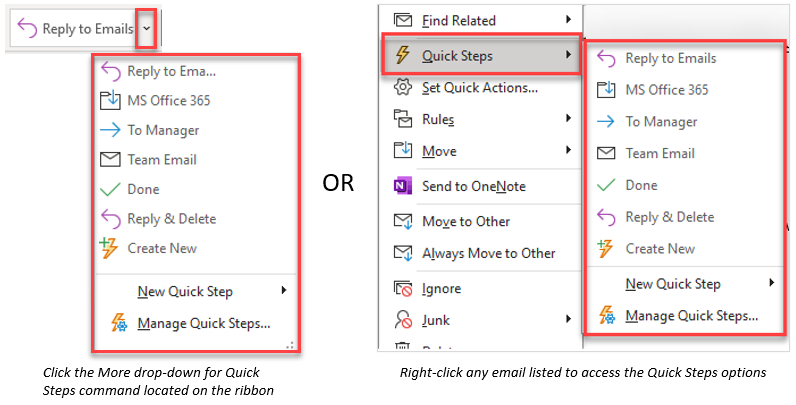Choose Set Quick Actions... in context menu

pyautogui.click(x=481, y=88)
